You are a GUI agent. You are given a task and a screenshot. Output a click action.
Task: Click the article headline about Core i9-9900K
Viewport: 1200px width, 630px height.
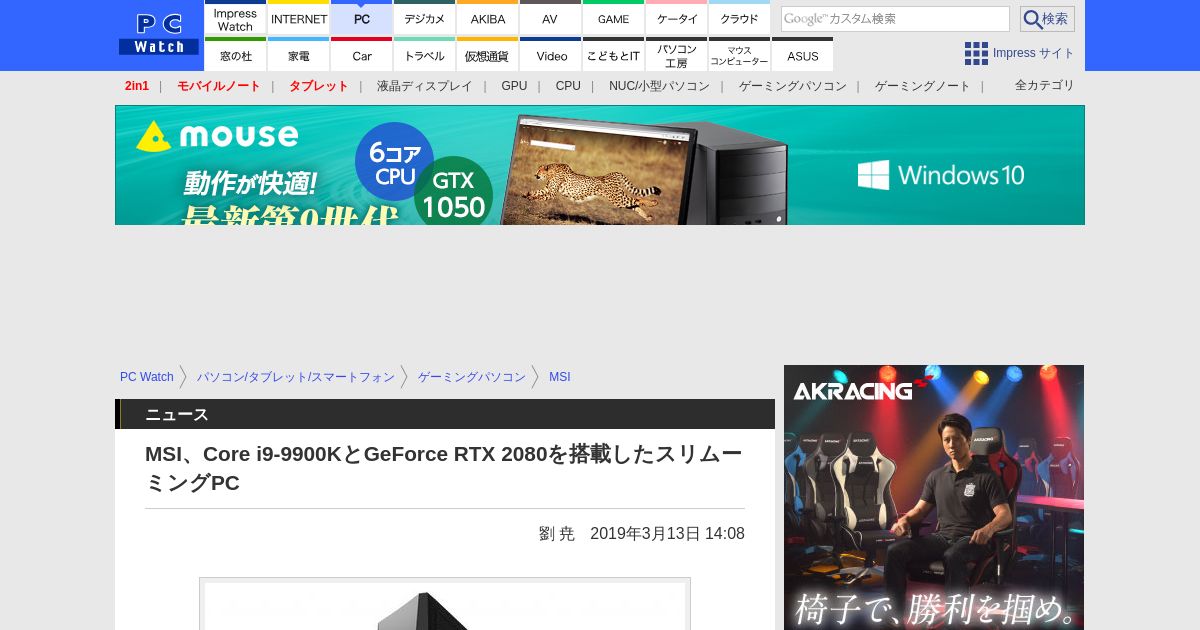pos(444,468)
